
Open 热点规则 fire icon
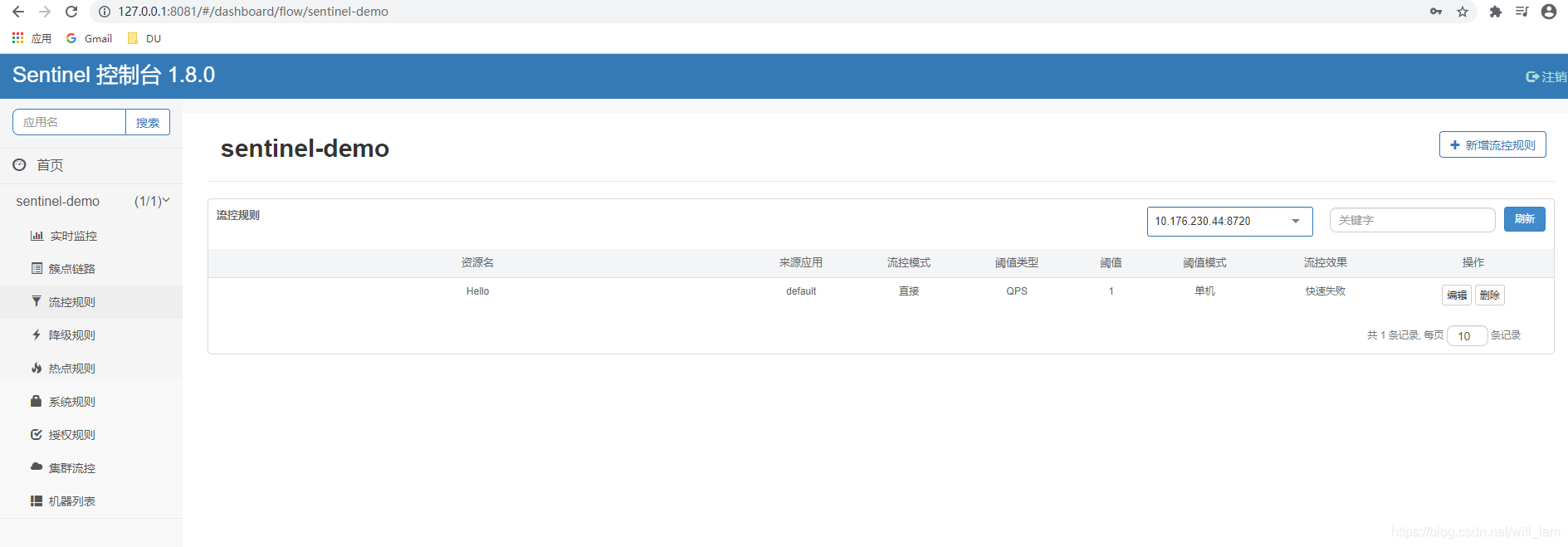(x=37, y=368)
